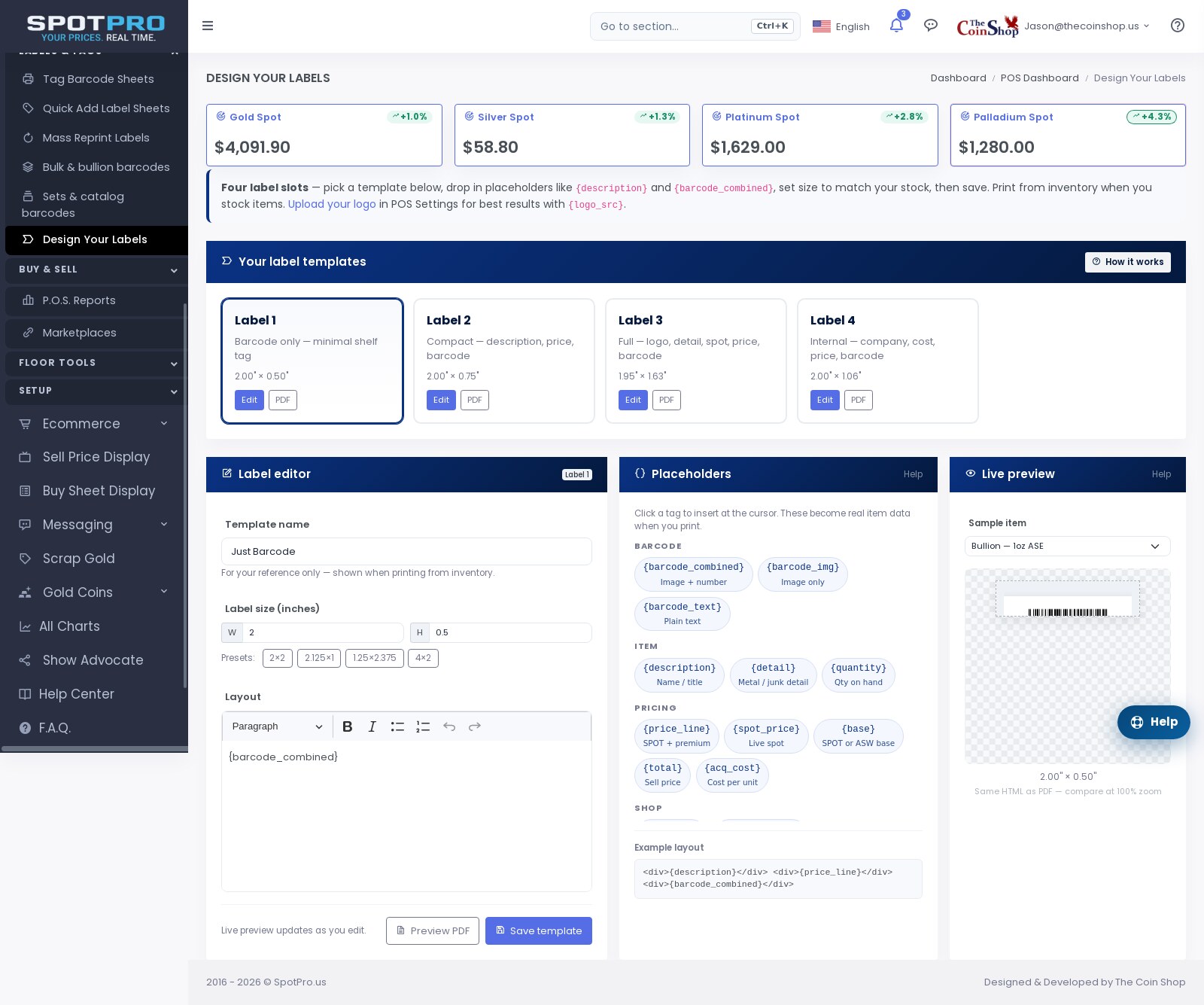The height and width of the screenshot is (1005, 1204).
Task: Expand the BUY & SELL sidebar section
Action: (96, 270)
